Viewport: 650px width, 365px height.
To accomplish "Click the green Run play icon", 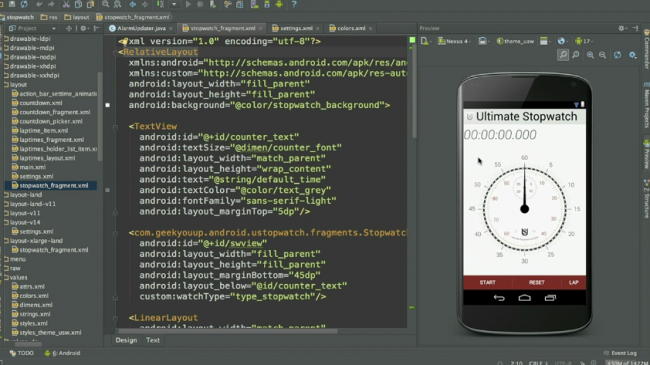I will coord(188,4).
